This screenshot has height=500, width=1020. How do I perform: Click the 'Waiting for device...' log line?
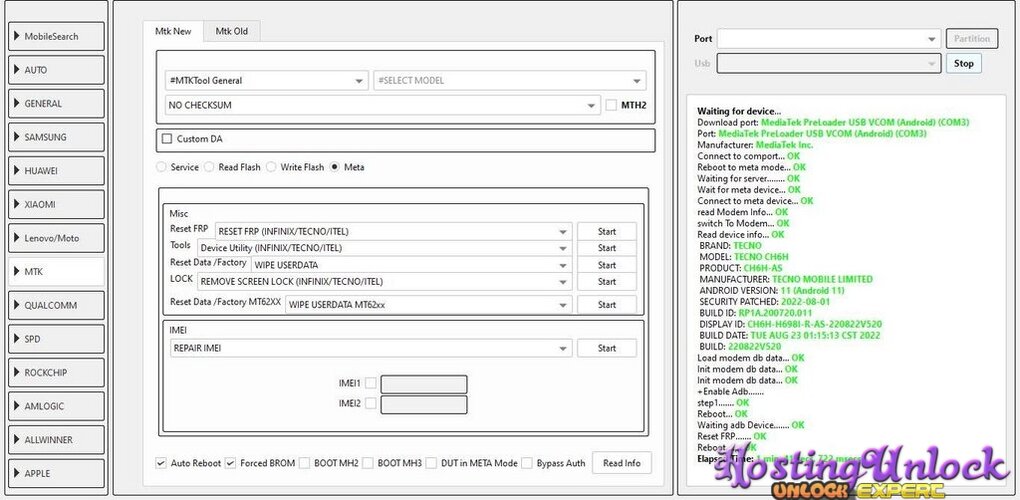[739, 111]
